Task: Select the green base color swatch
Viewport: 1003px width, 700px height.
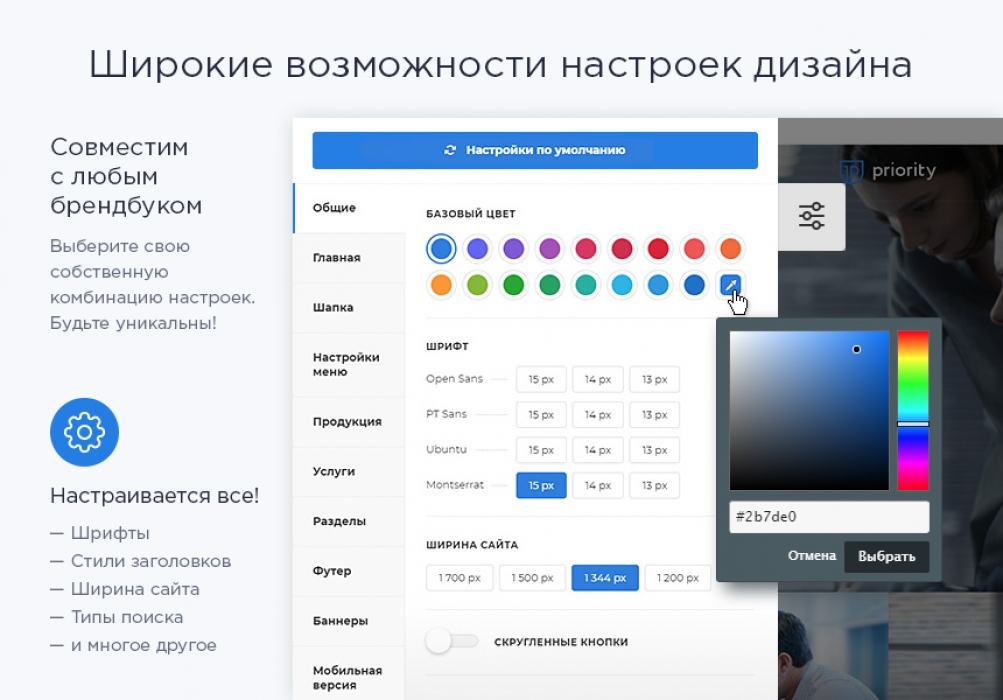Action: (513, 285)
